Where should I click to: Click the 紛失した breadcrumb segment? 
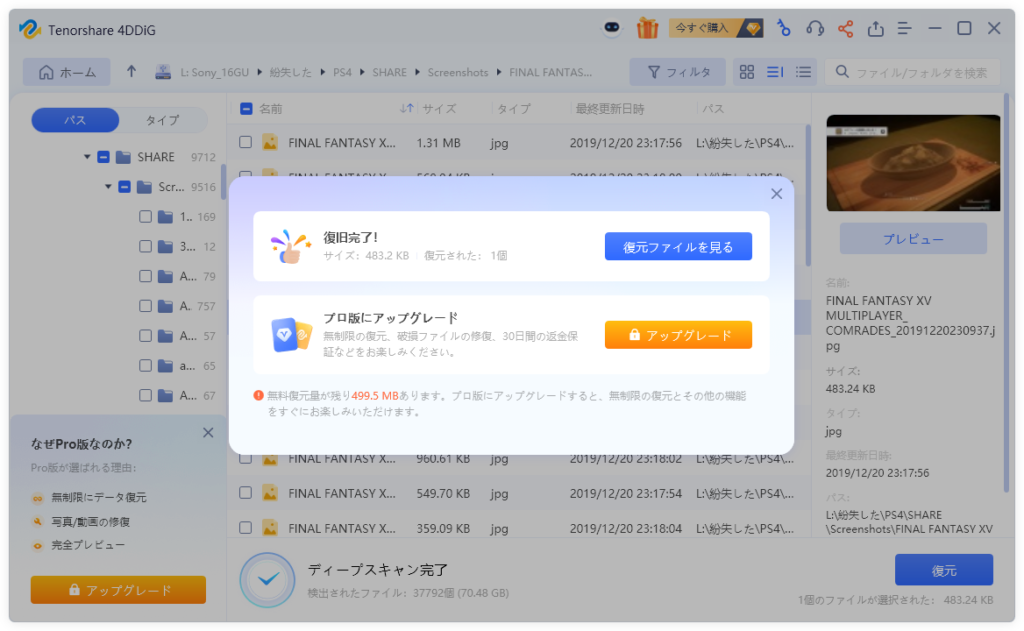[x=291, y=73]
